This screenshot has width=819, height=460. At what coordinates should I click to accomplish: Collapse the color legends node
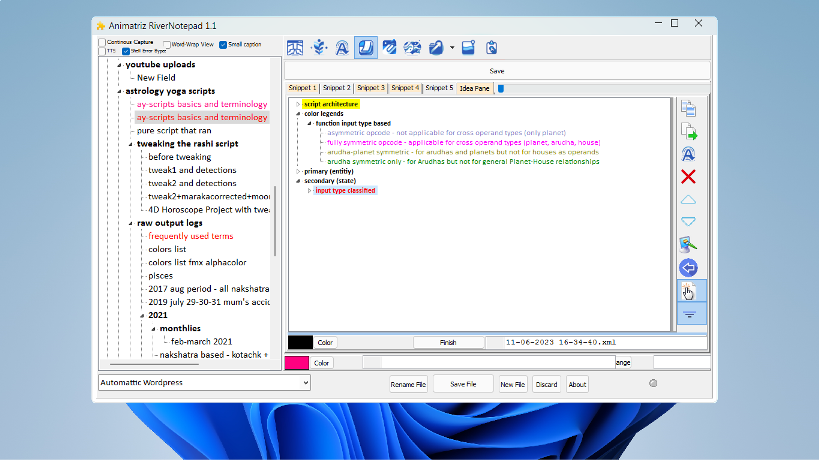(298, 114)
